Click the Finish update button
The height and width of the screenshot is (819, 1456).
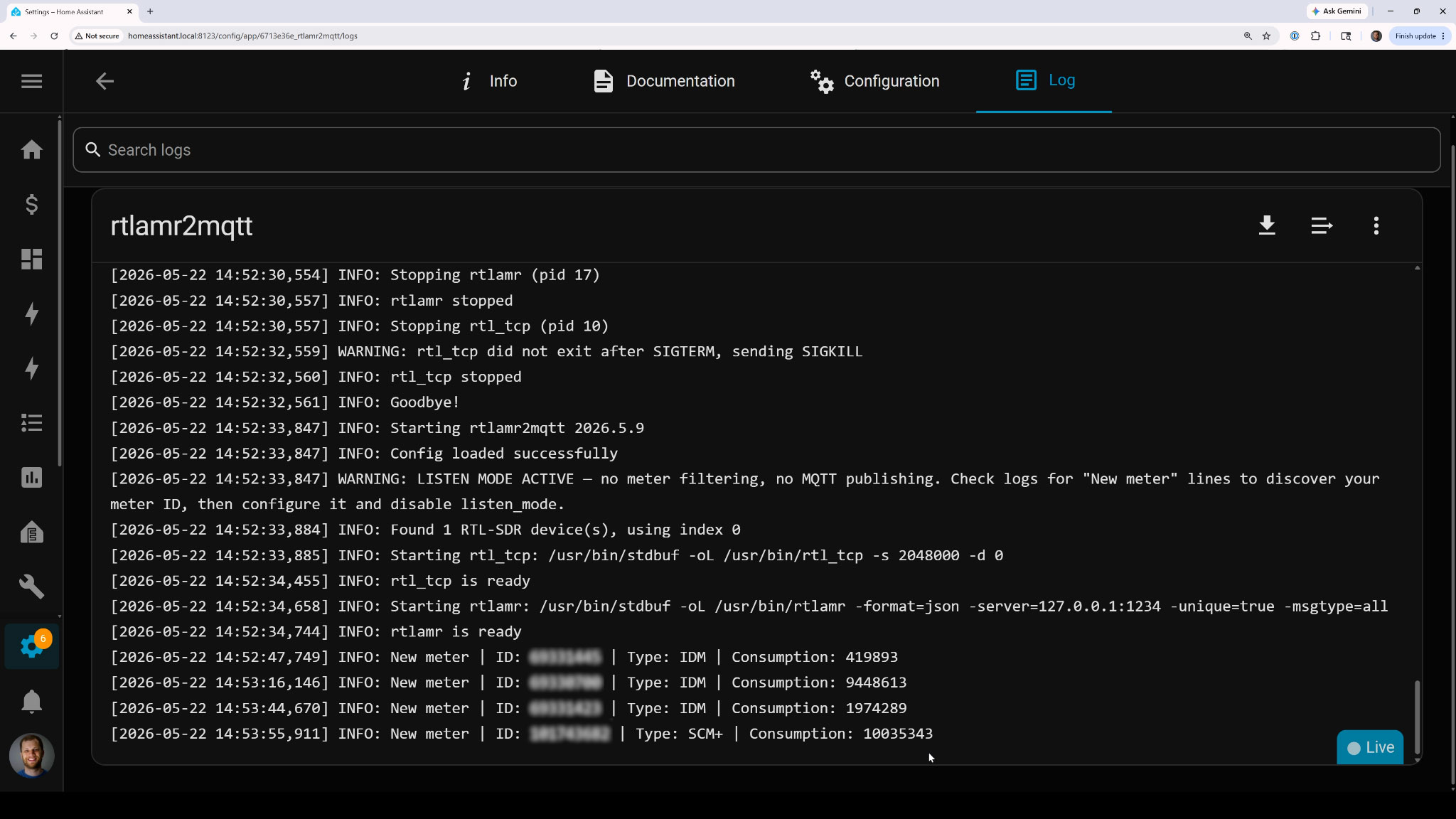click(x=1419, y=36)
